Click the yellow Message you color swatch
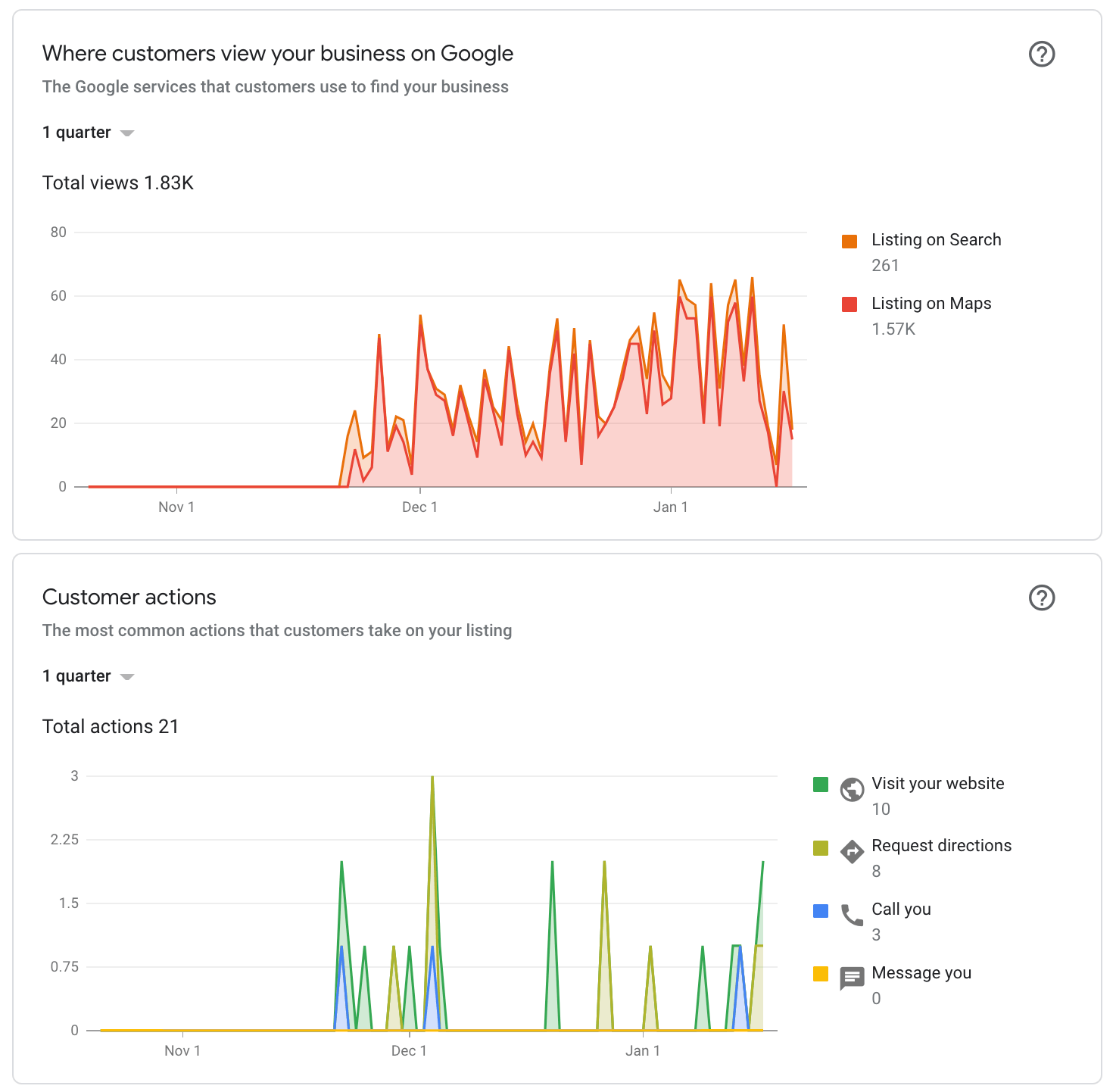1116x1092 pixels. pos(821,973)
